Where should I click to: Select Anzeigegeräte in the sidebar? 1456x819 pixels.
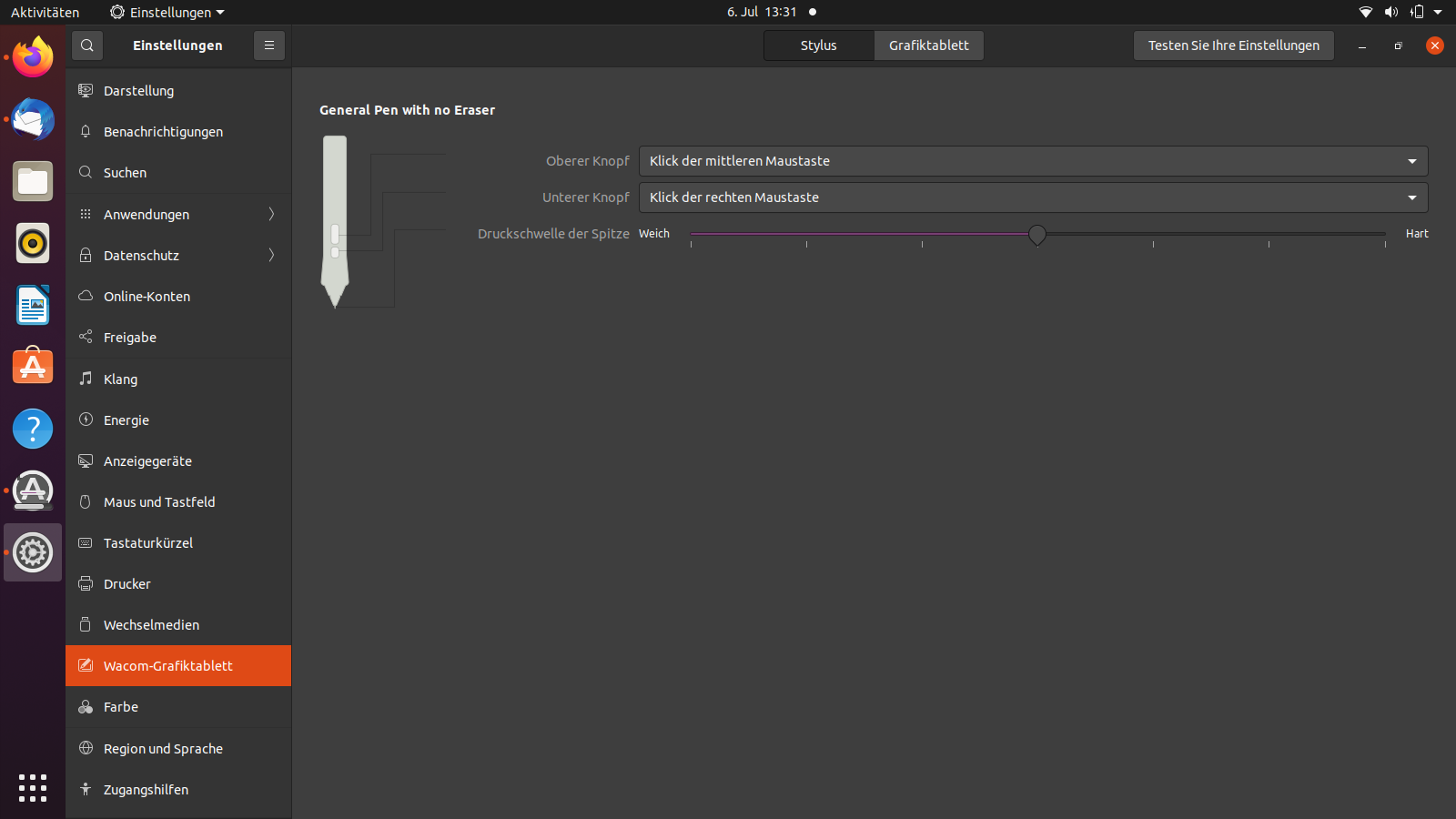coord(147,460)
